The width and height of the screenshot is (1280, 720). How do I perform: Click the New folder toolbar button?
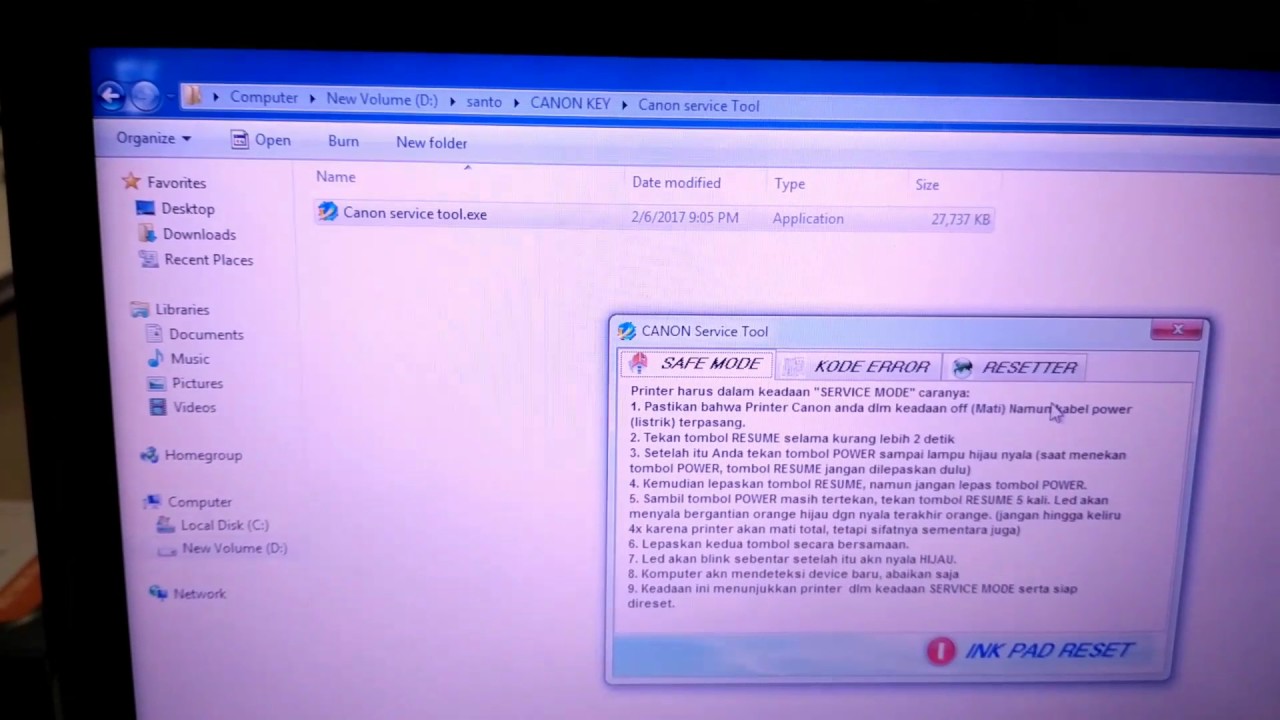(x=431, y=143)
